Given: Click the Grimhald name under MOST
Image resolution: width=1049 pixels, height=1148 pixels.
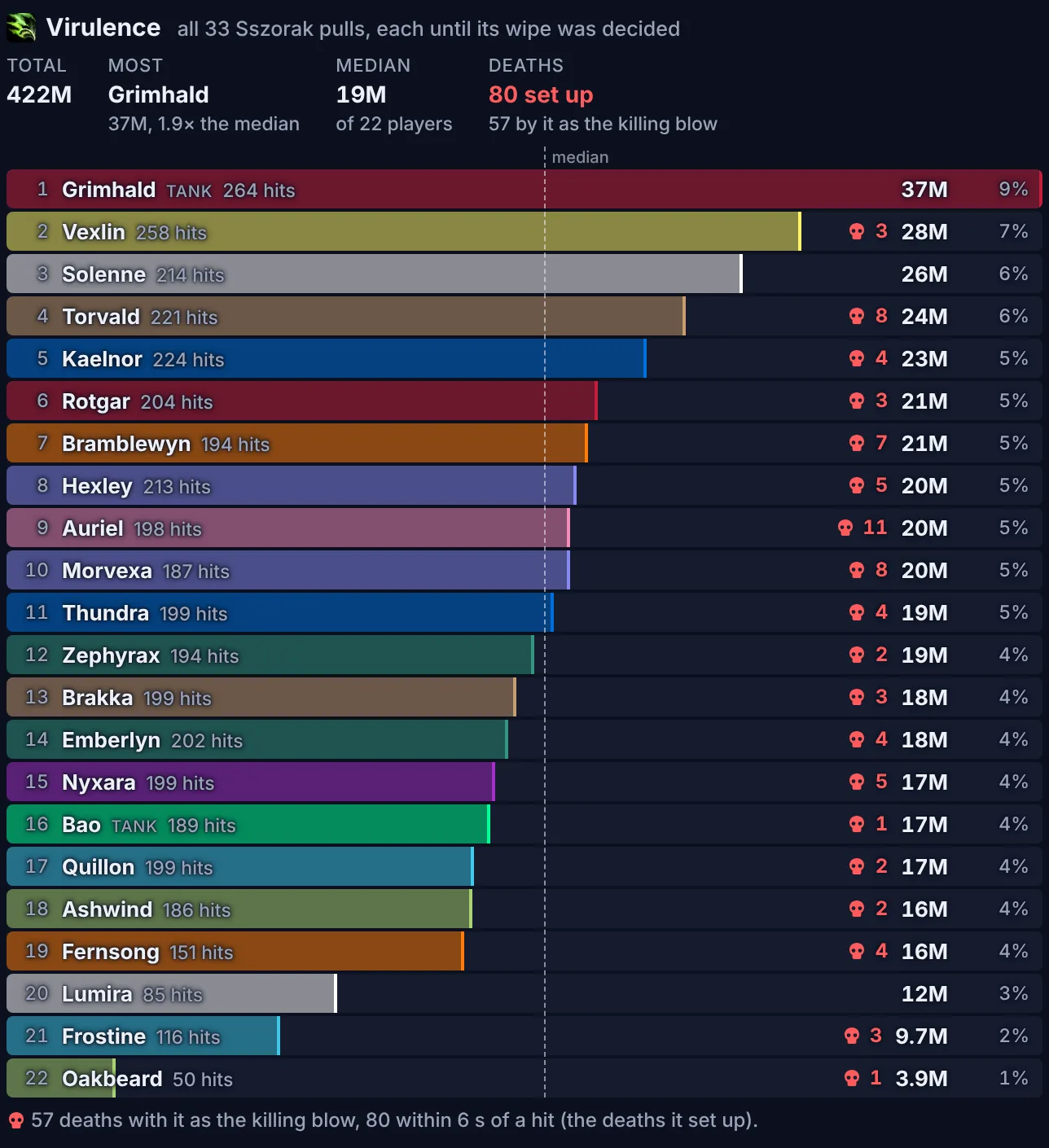Looking at the screenshot, I should tap(158, 94).
